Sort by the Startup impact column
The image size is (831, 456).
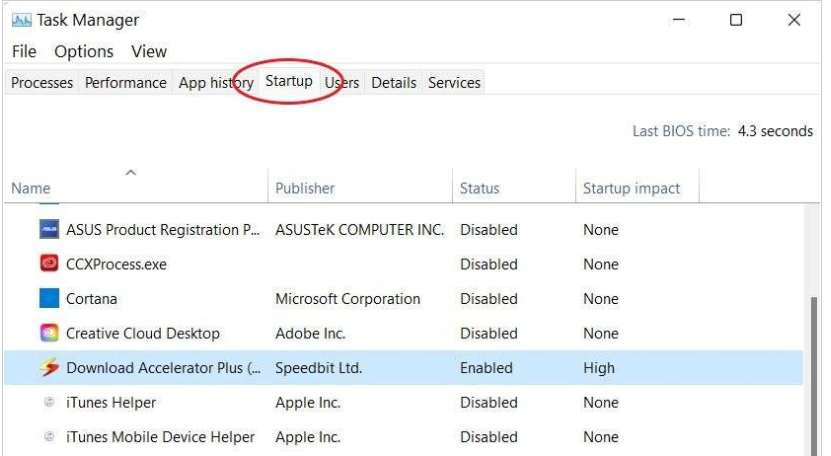point(631,188)
